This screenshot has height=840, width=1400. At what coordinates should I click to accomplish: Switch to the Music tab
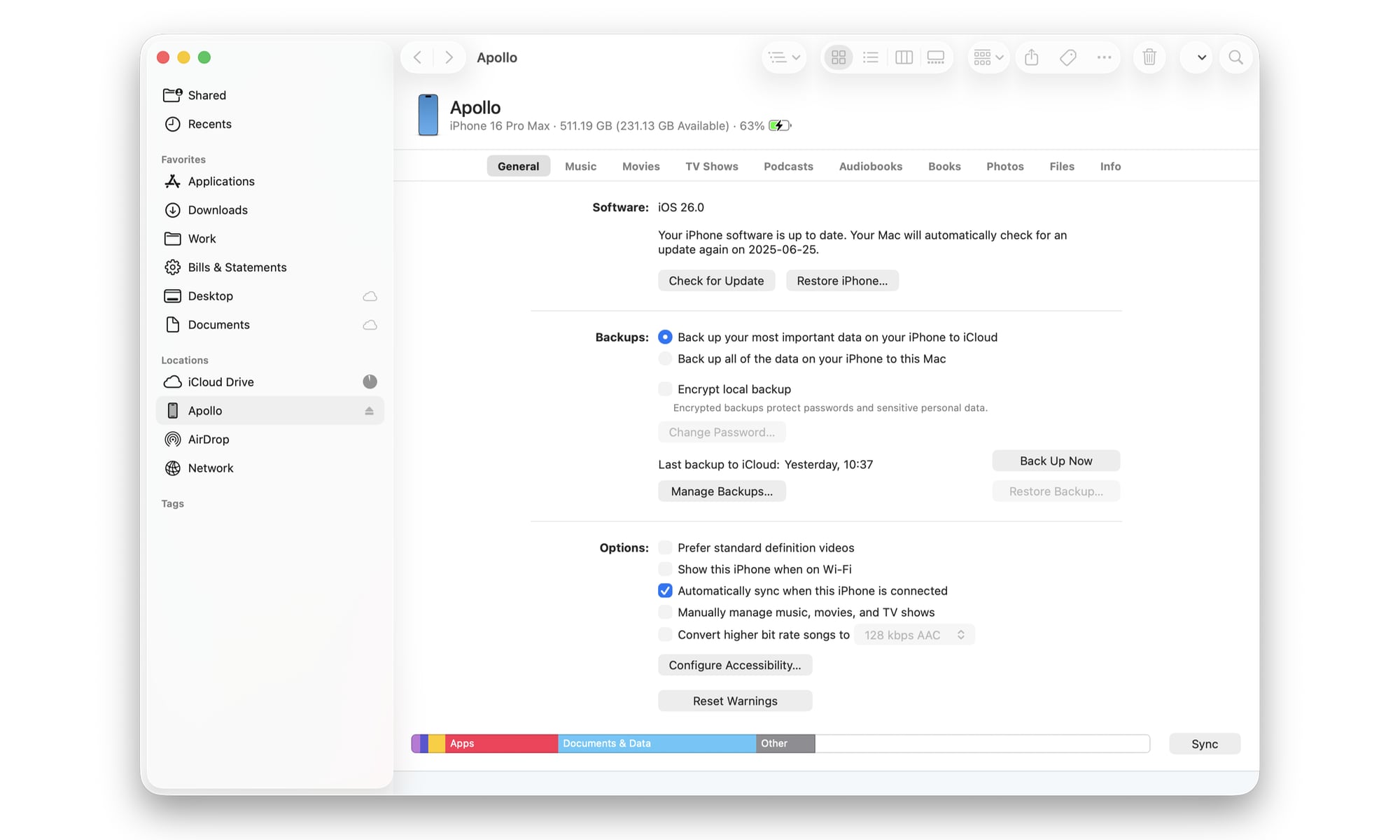[580, 167]
